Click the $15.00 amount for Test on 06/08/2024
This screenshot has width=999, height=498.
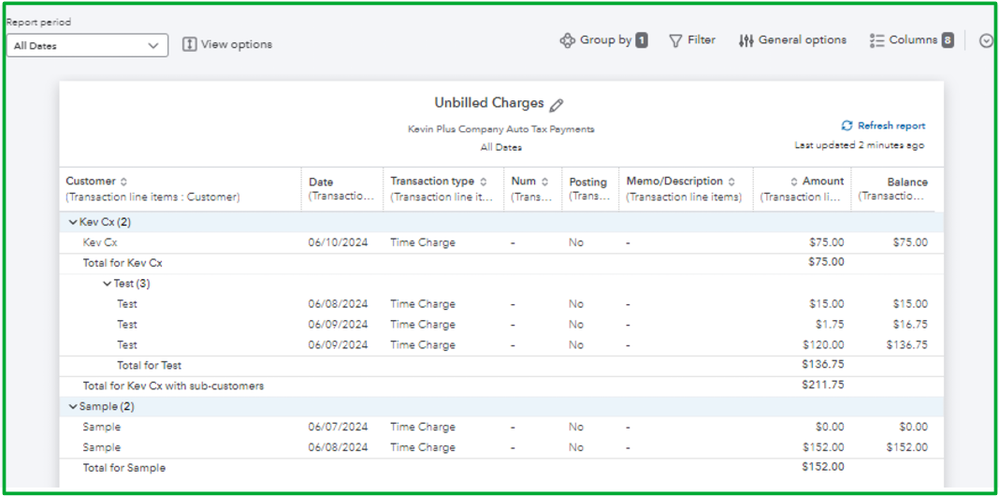pyautogui.click(x=827, y=304)
